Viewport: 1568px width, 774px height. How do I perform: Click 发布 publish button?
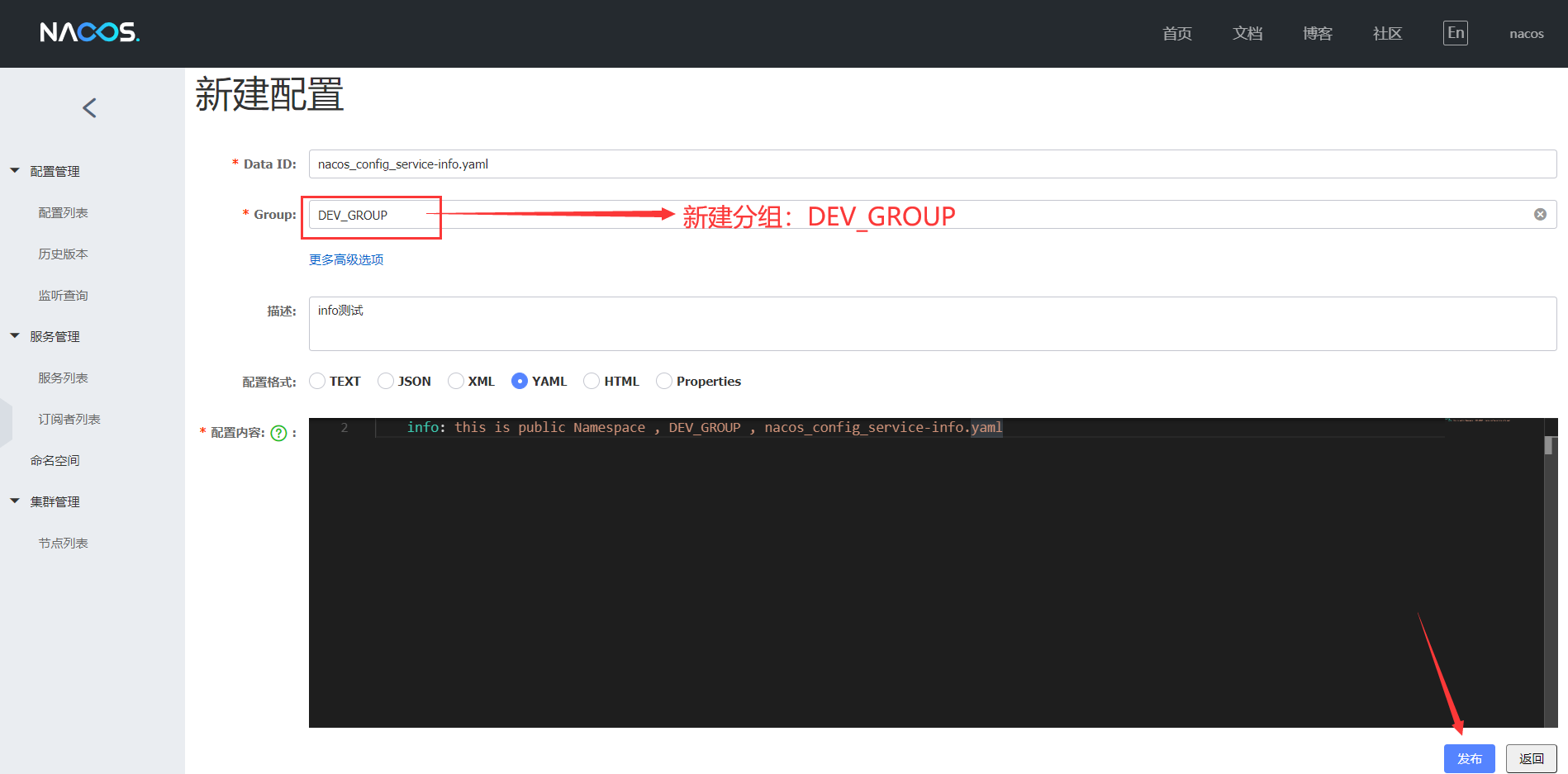click(x=1470, y=758)
